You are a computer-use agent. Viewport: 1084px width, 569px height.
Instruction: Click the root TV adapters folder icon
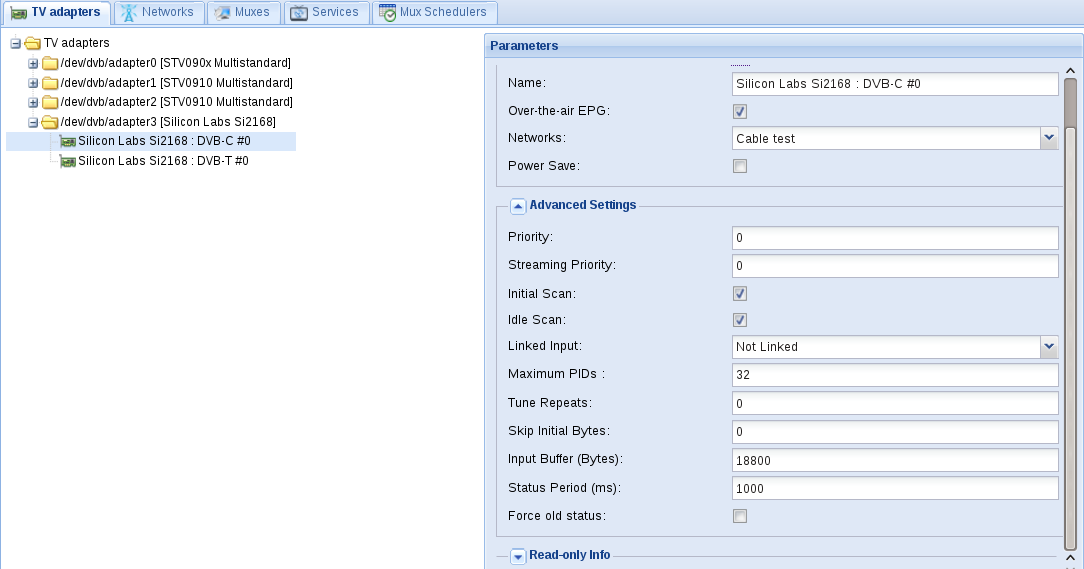click(x=32, y=44)
